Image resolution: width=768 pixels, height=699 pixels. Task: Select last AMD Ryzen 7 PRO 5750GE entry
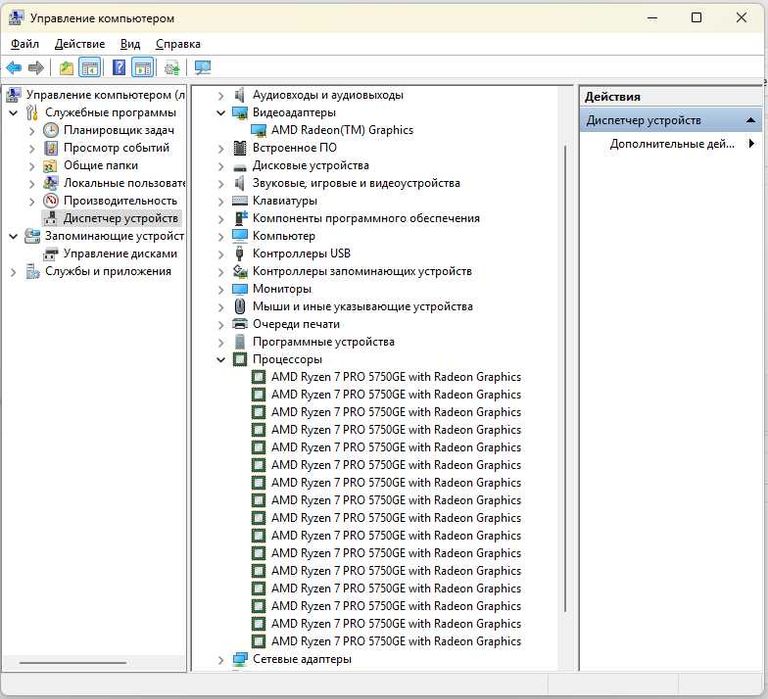(x=396, y=642)
